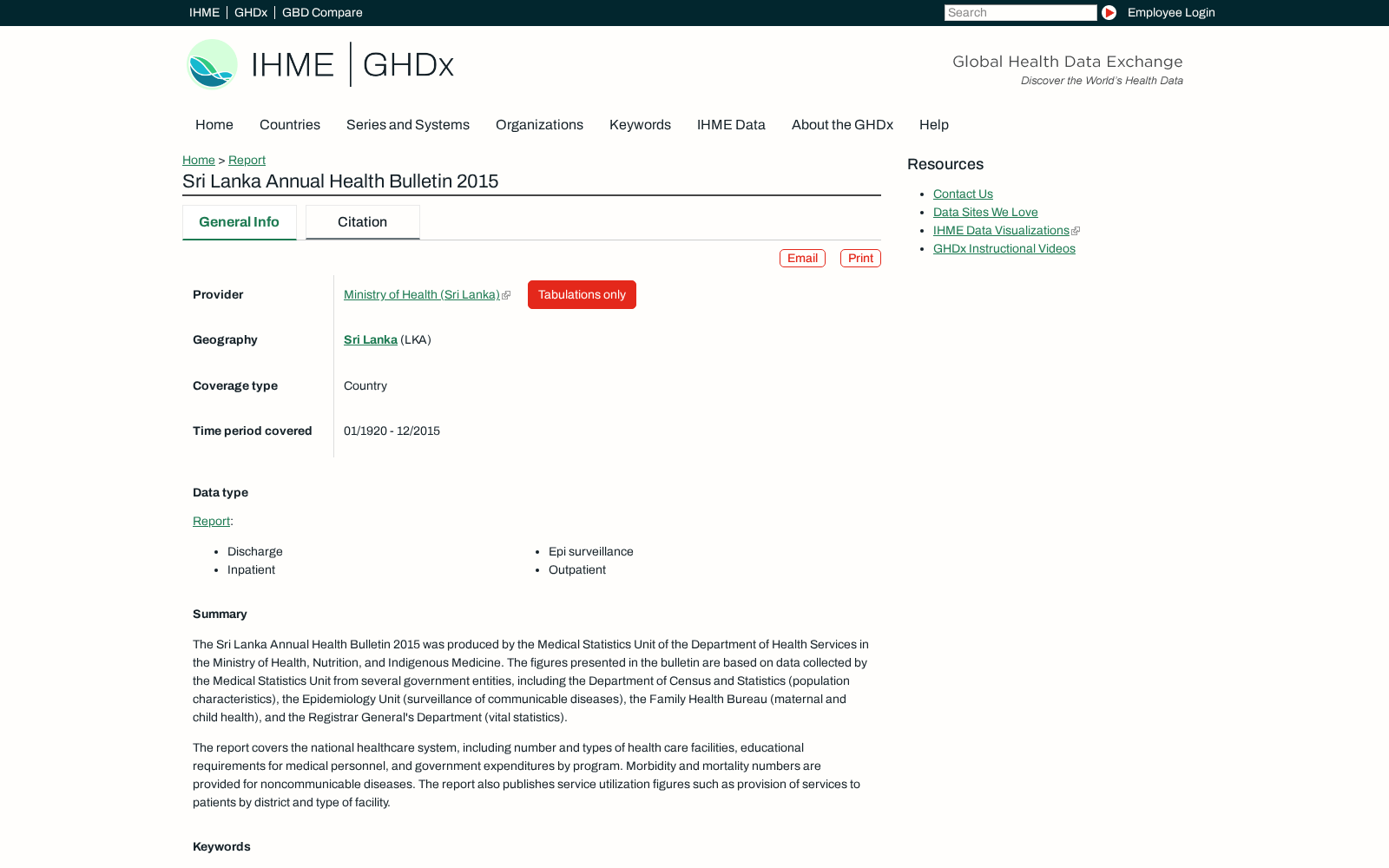The width and height of the screenshot is (1389, 868).
Task: Open the Help menu
Action: (934, 125)
